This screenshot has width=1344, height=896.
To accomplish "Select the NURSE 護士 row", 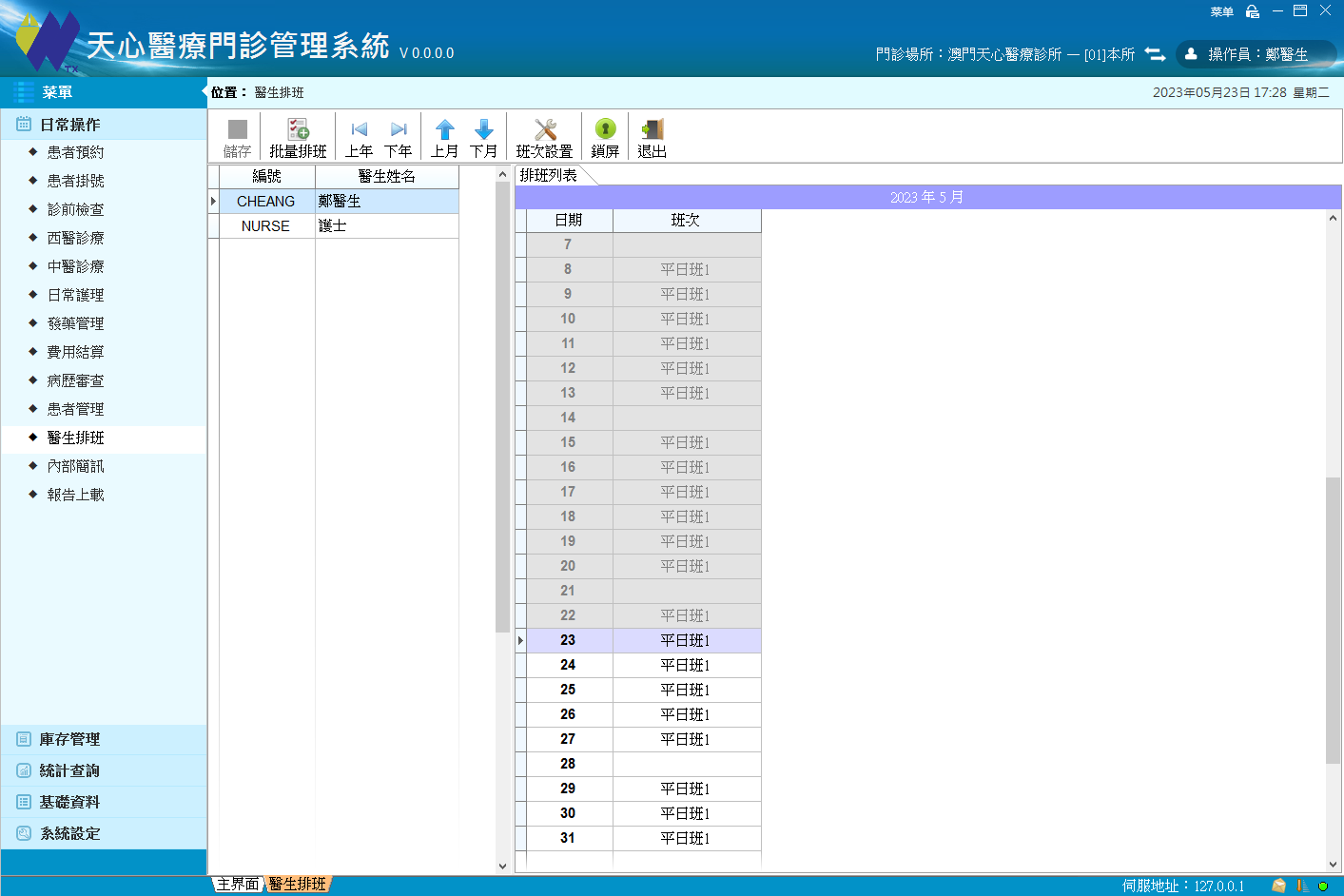I will (334, 226).
